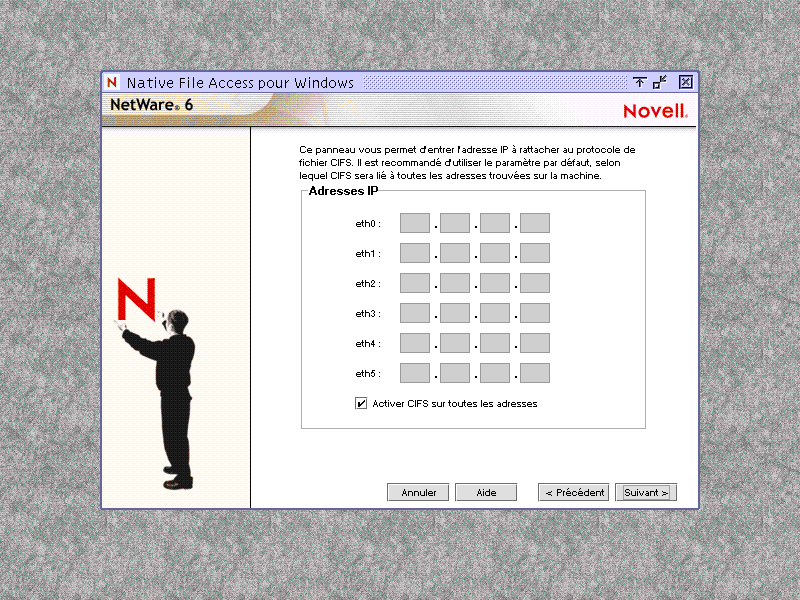
Task: Click the NetWare 6 banner text
Action: (152, 105)
